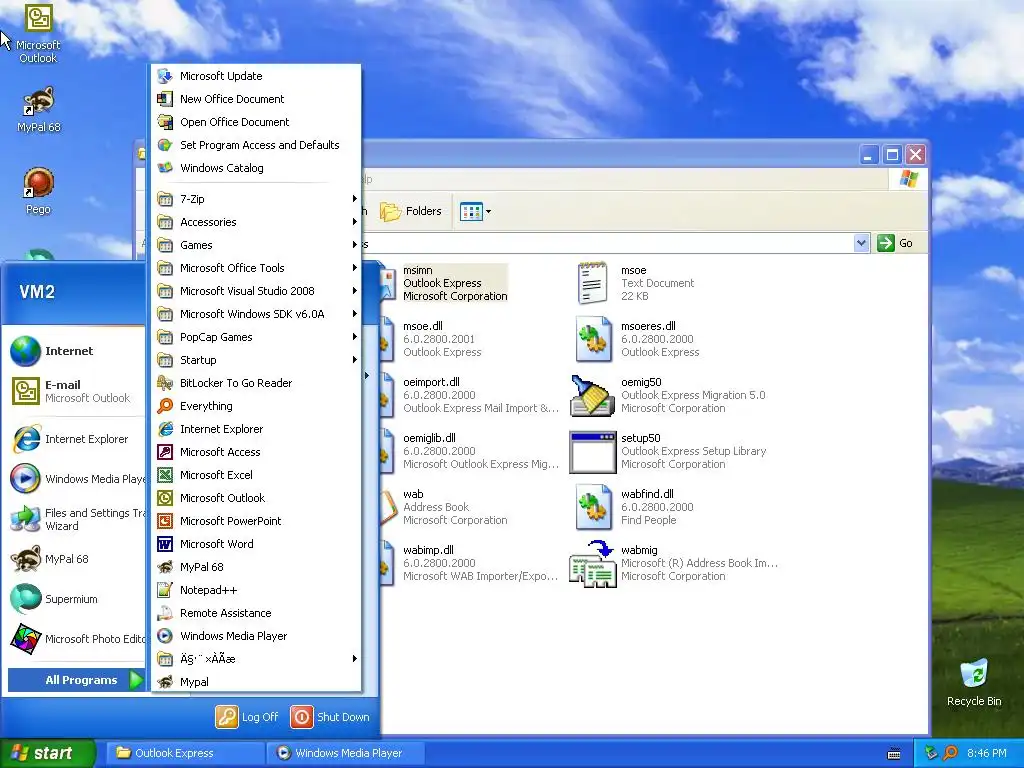Open MyPal 68 in Start menu left pane

[x=75, y=559]
